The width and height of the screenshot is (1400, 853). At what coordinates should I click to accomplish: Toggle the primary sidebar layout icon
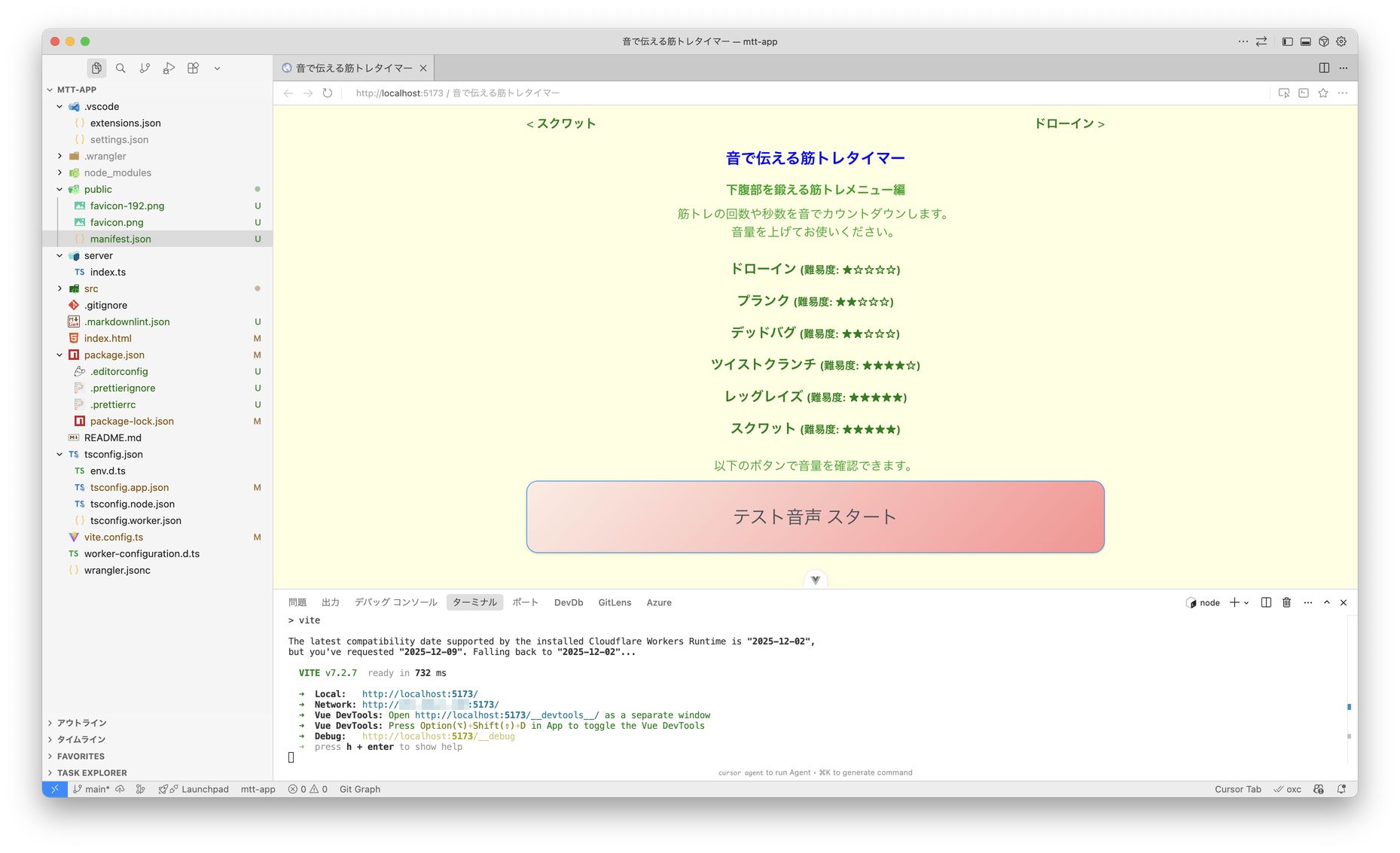[1287, 42]
